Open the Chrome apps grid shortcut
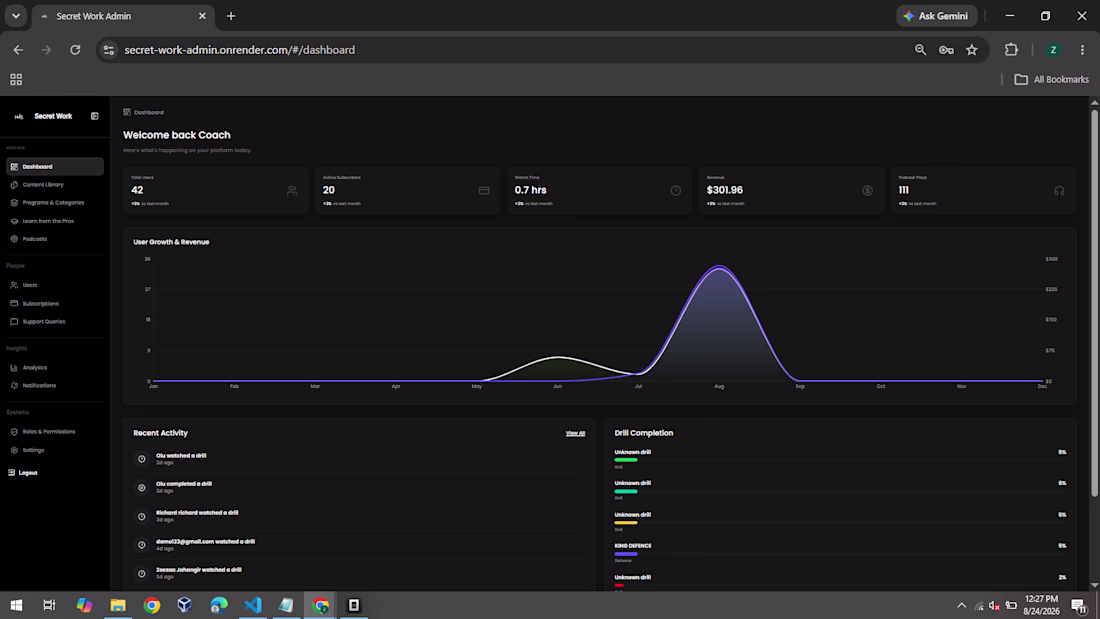1100x619 pixels. (x=16, y=79)
